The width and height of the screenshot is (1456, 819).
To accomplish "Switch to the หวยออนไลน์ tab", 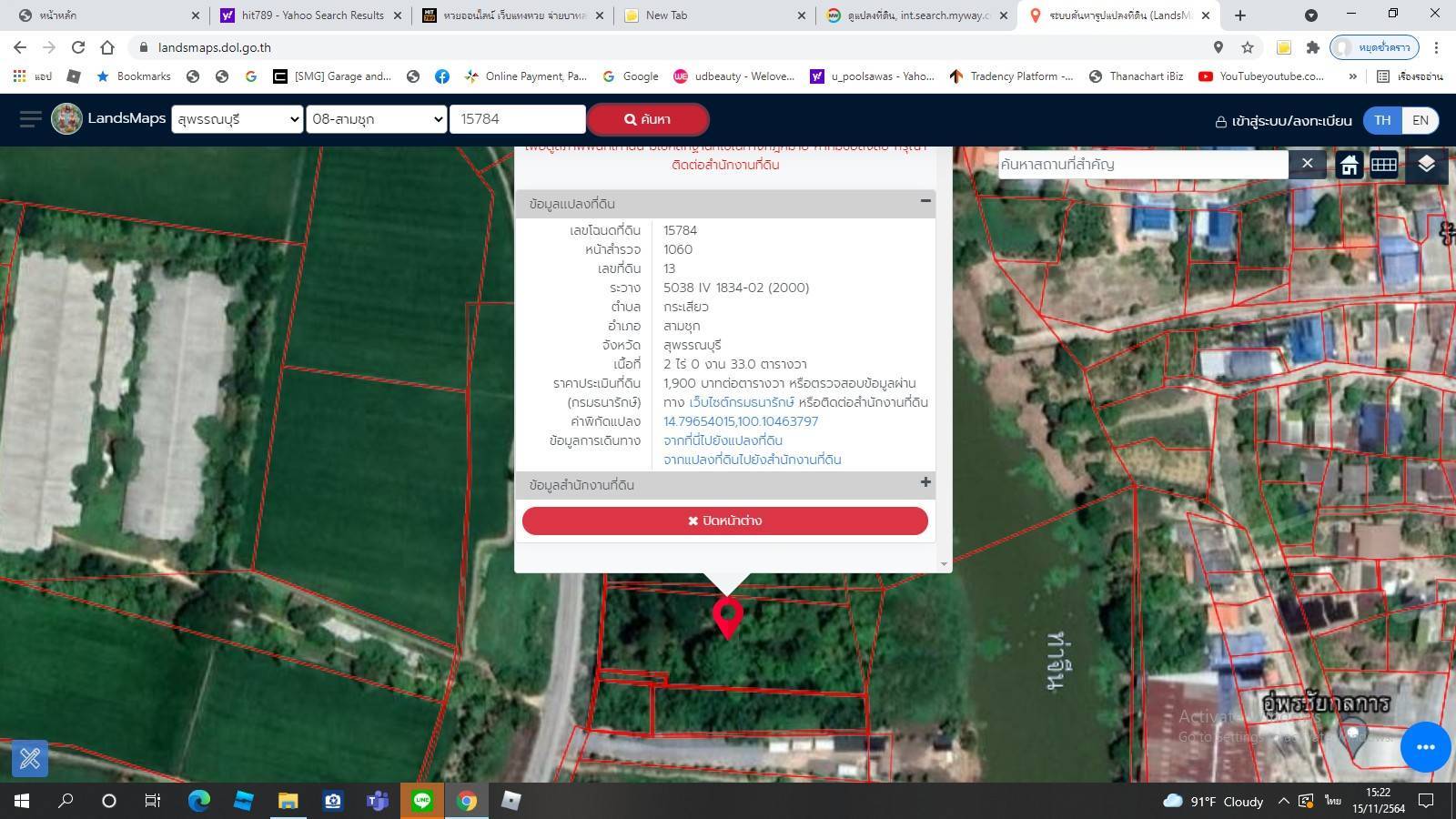I will [514, 15].
